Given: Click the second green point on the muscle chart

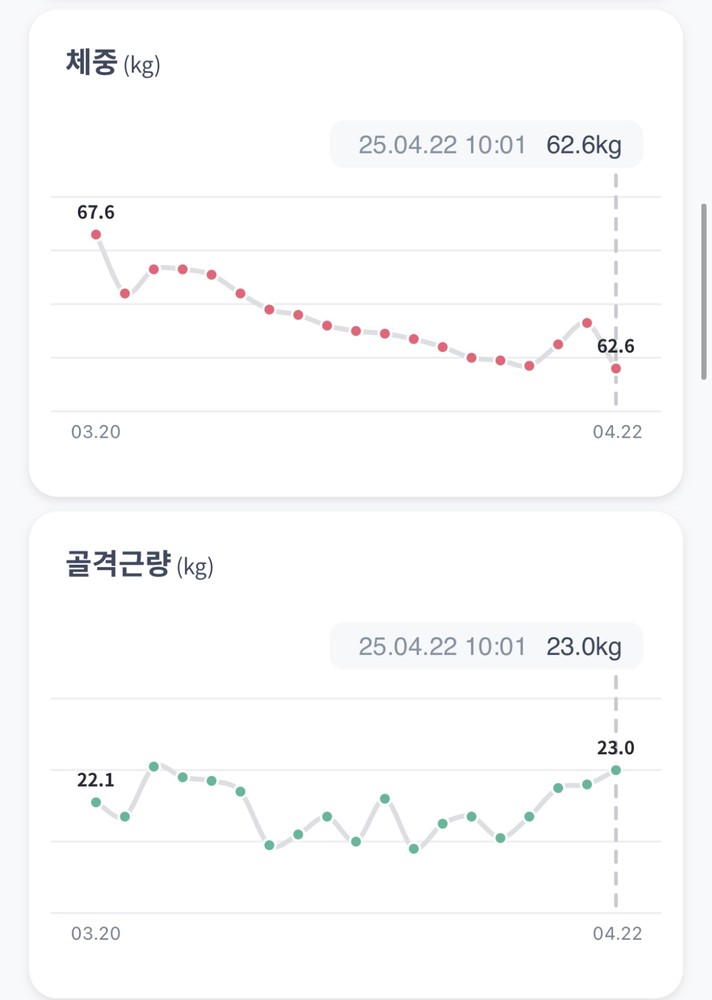Looking at the screenshot, I should tap(125, 817).
